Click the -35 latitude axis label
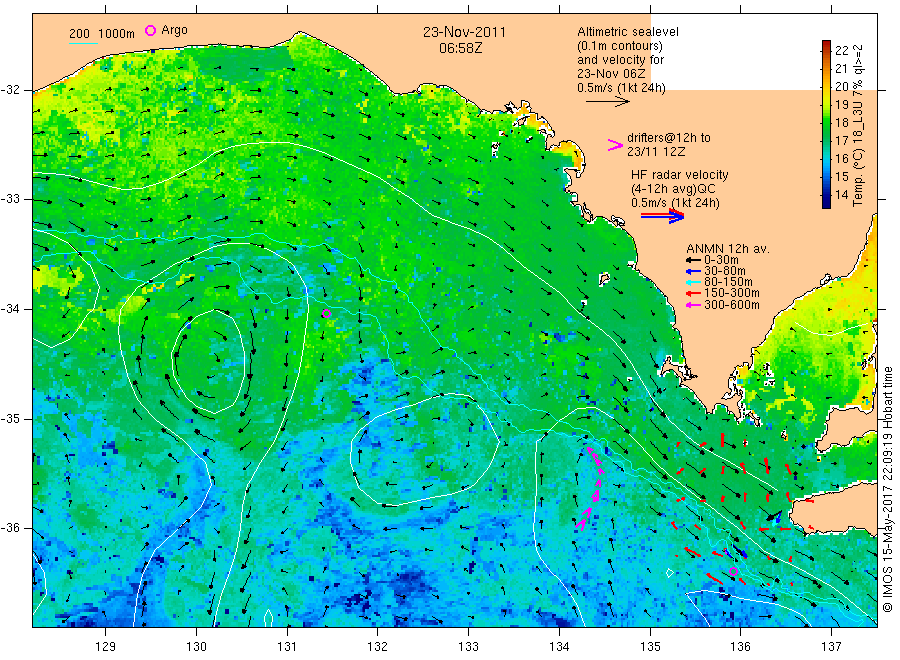This screenshot has width=900, height=660. pos(10,419)
